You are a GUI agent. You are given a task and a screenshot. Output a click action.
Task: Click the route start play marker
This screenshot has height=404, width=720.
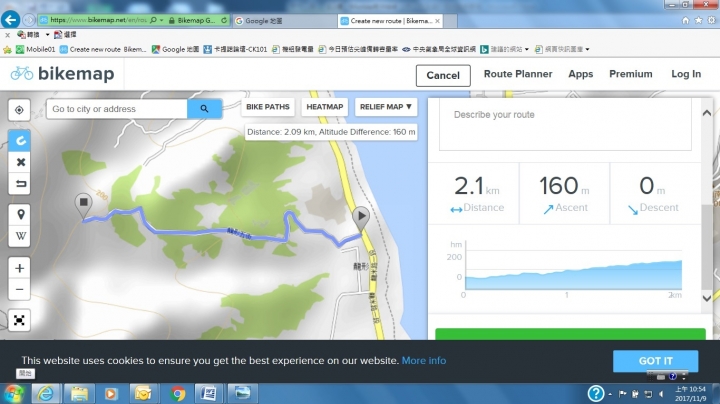coord(361,218)
